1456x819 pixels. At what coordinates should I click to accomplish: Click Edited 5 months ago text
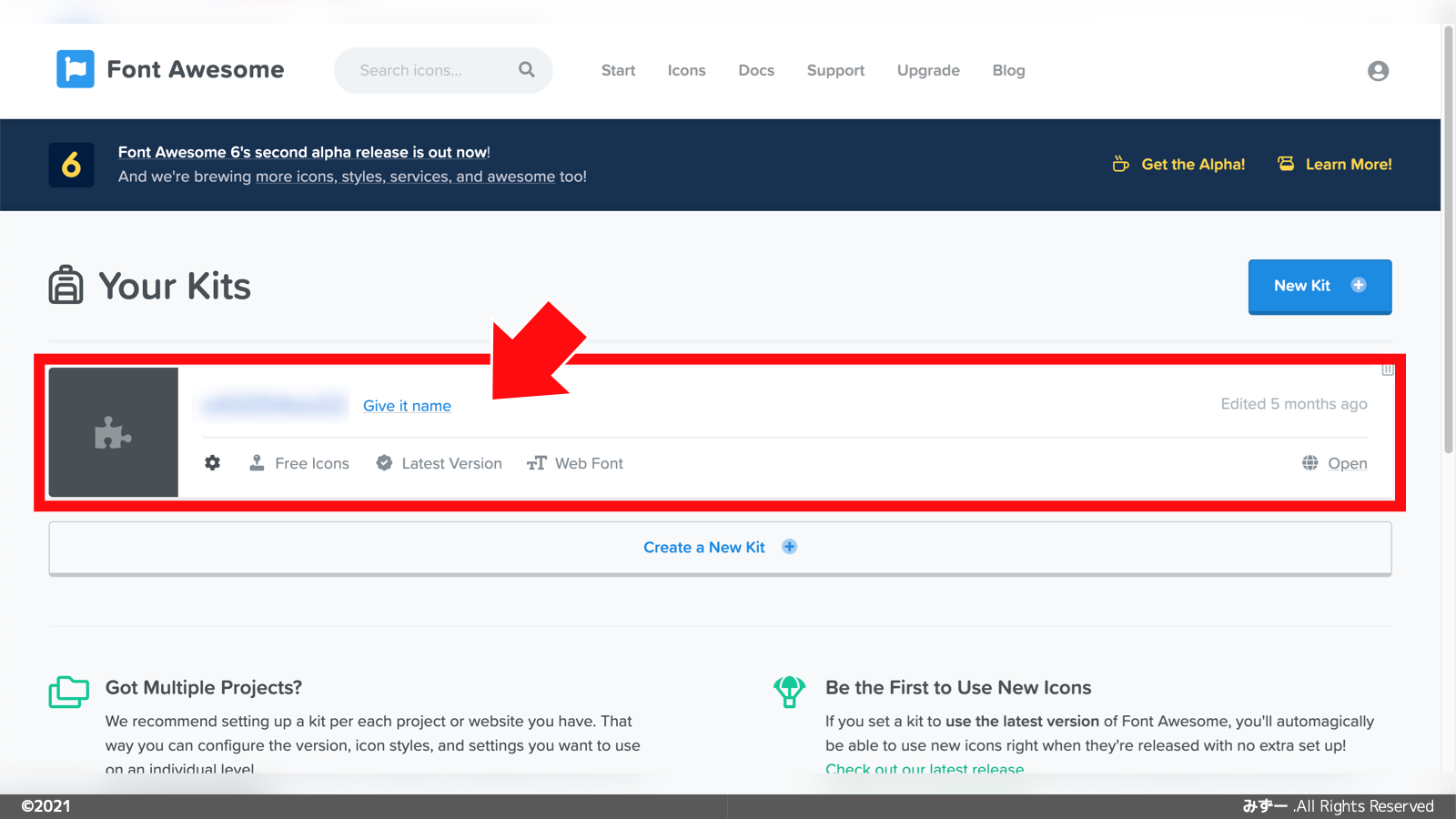click(1294, 404)
